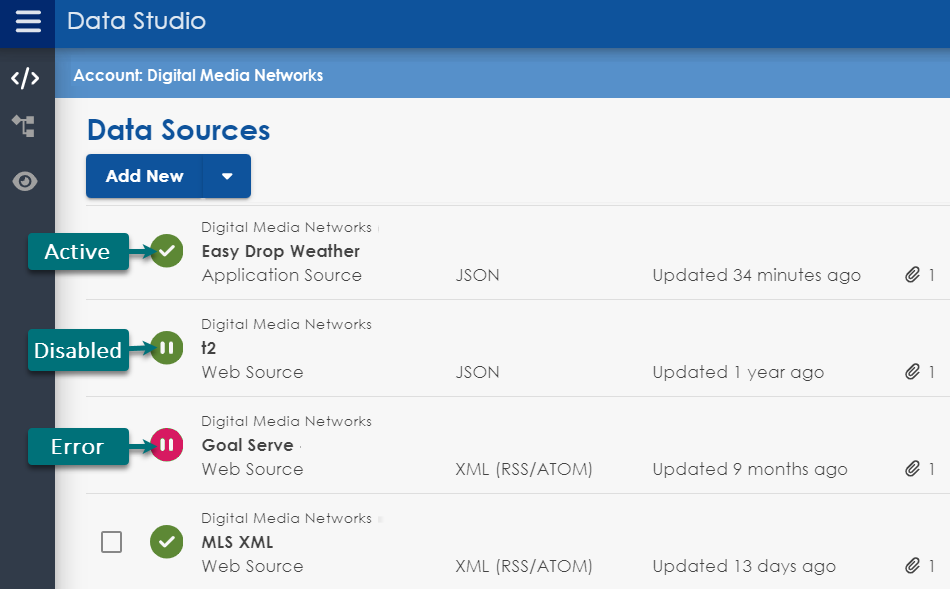Open the MLS XML data source
950x589 pixels.
tap(237, 542)
